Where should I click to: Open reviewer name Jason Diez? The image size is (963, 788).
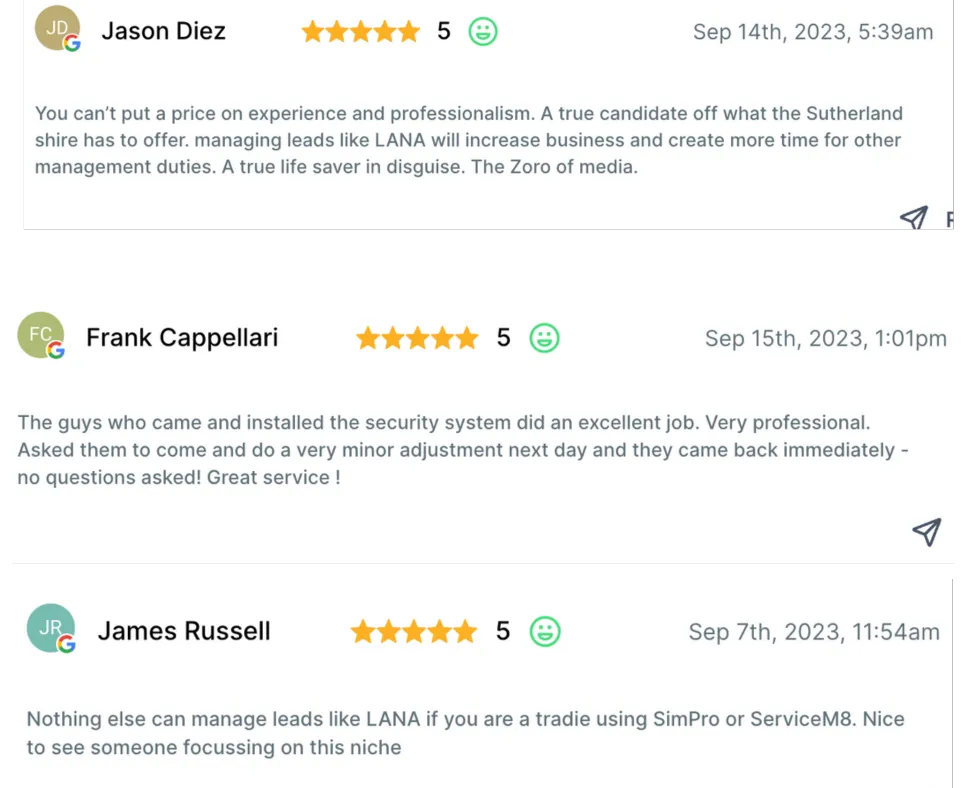pos(163,31)
